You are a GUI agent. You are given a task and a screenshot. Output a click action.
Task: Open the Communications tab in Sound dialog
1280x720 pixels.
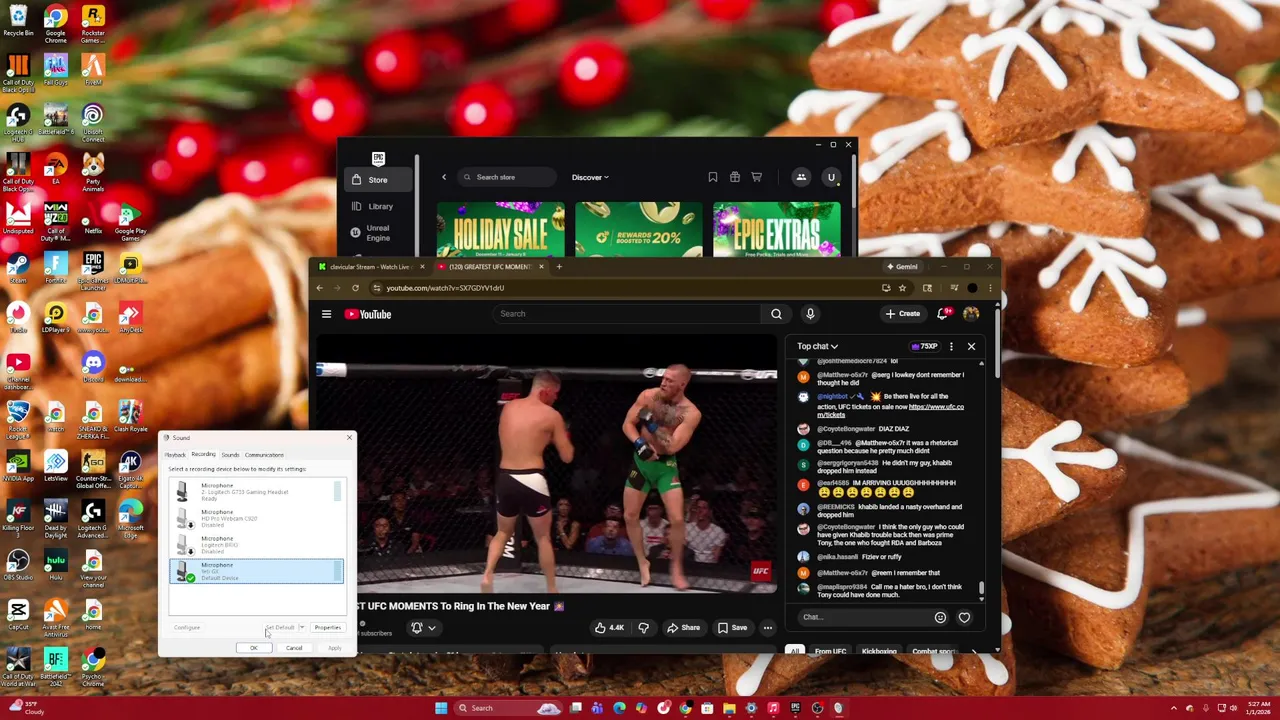pyautogui.click(x=264, y=455)
